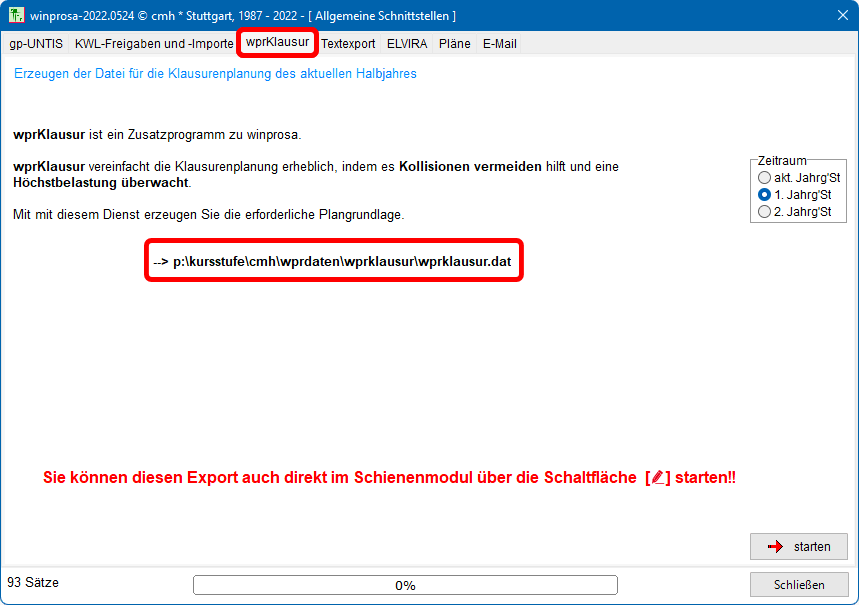Click the 0% progress bar
This screenshot has height=605, width=859.
[405, 585]
